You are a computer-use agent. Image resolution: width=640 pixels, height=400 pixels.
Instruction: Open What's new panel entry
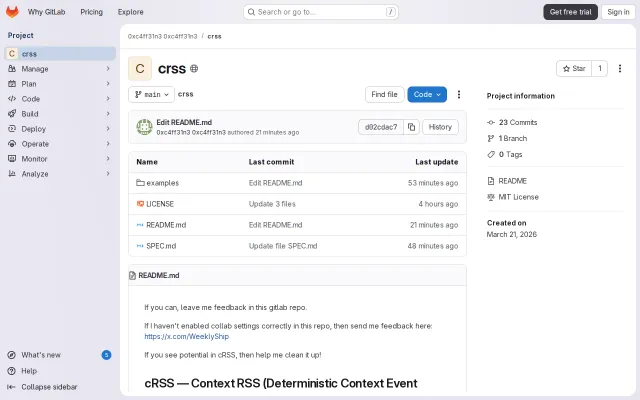coord(60,355)
